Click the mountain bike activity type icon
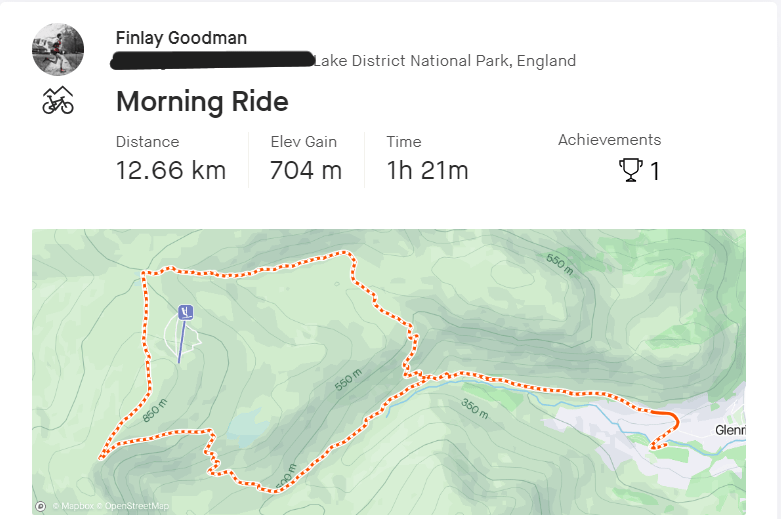Viewport: 781px width, 519px height. [58, 100]
